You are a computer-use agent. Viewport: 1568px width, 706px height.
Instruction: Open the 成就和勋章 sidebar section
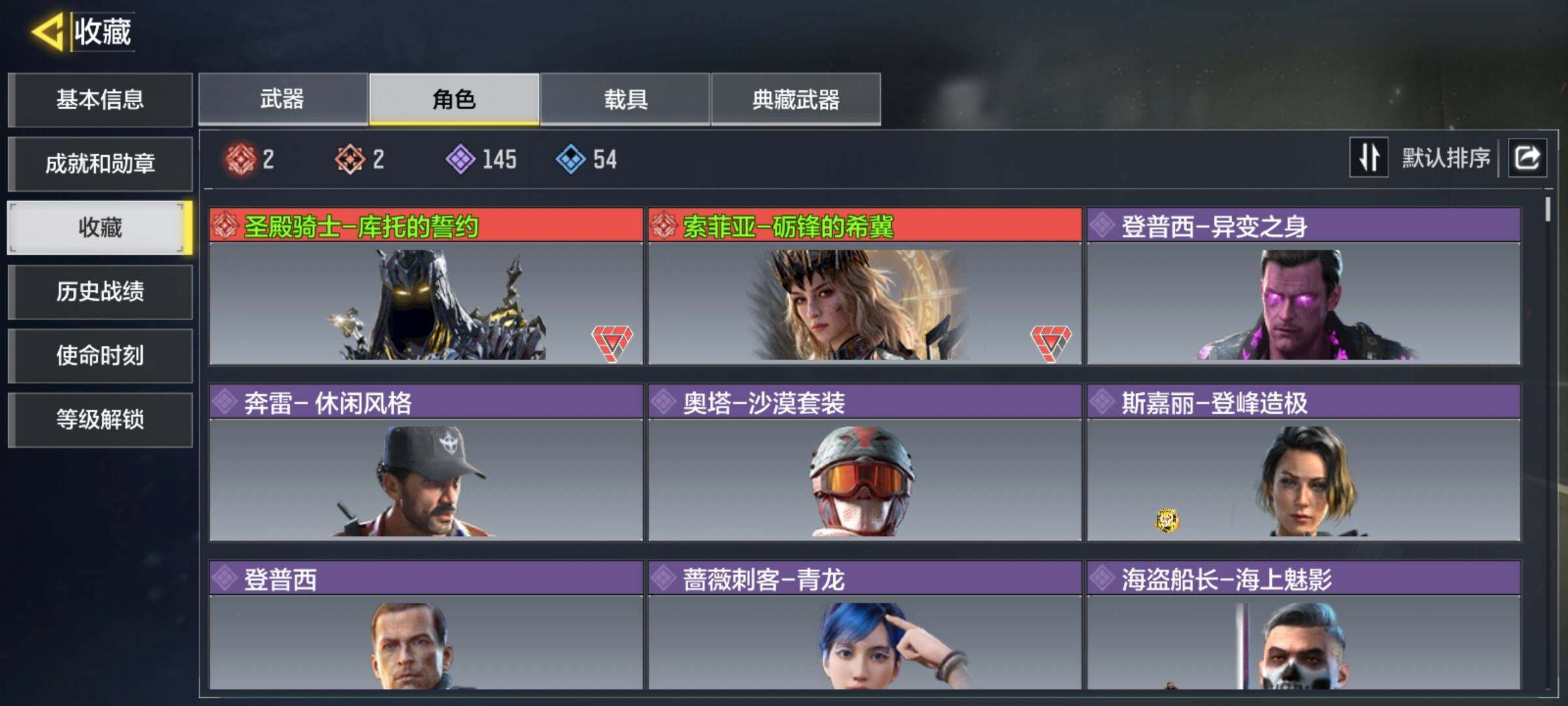pos(100,163)
